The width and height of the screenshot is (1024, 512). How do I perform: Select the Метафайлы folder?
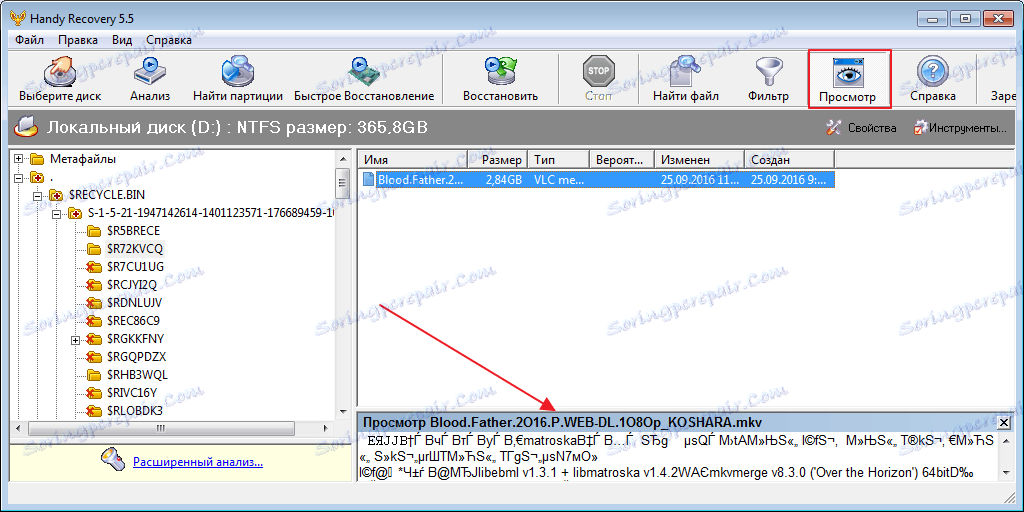(x=83, y=159)
